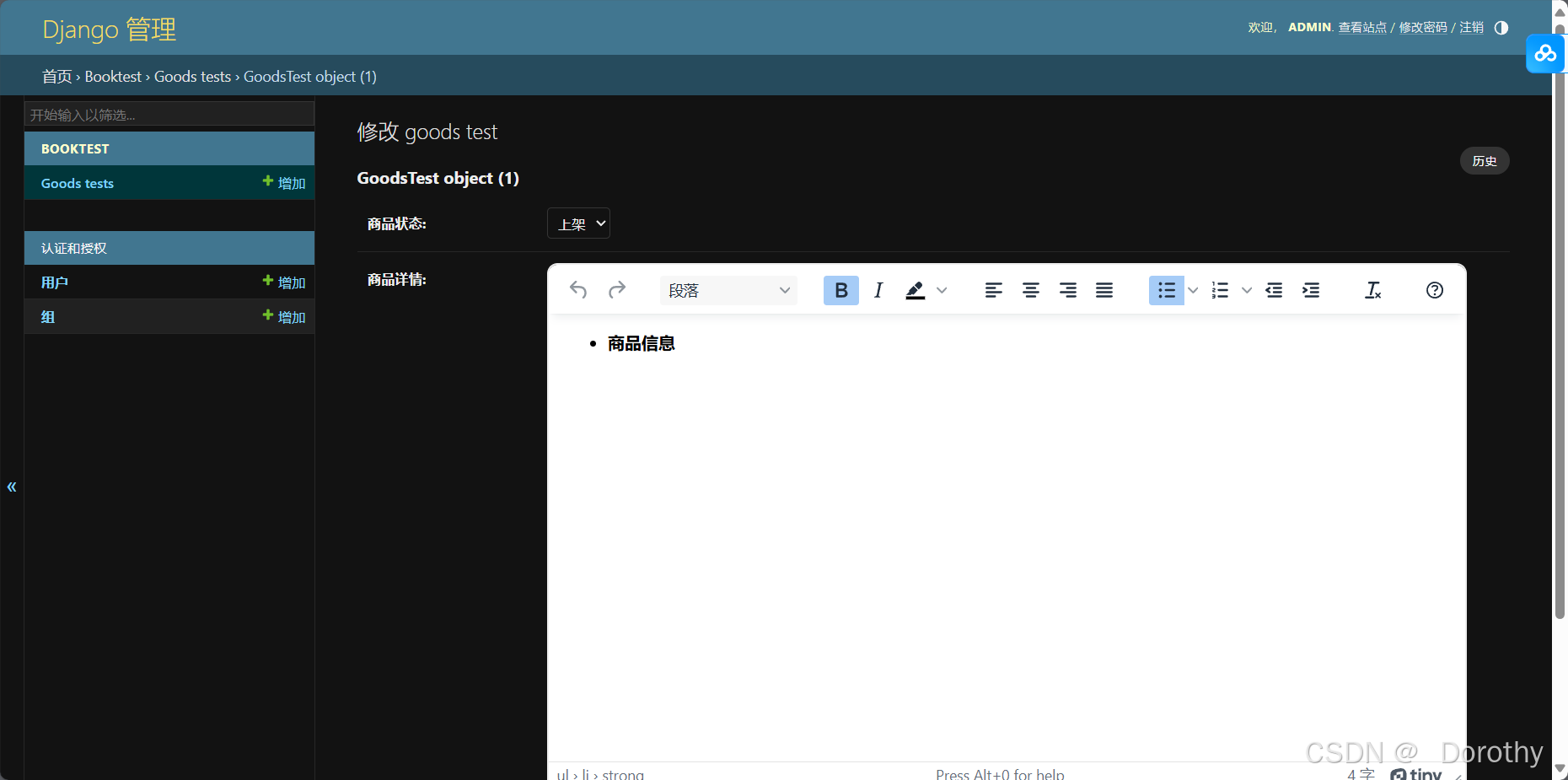Redo the last edit in the editor
The image size is (1568, 780).
point(617,290)
